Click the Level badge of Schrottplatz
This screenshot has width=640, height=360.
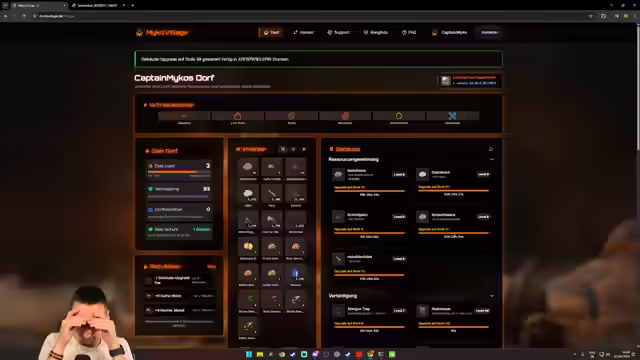pyautogui.click(x=399, y=217)
